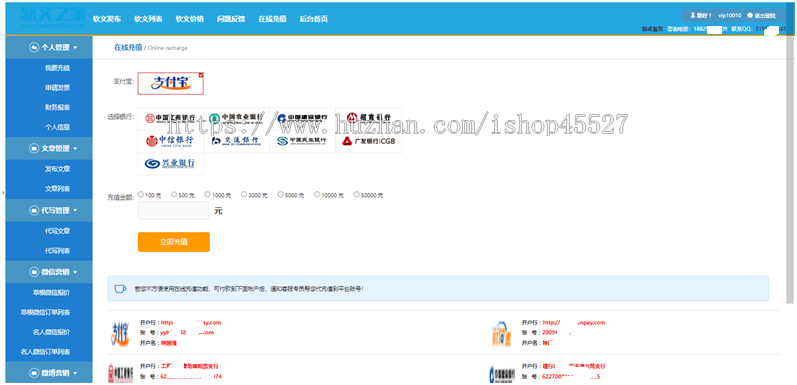Image resolution: width=797 pixels, height=385 pixels.
Task: Select the 50000 元 recharge amount
Action: coord(356,194)
